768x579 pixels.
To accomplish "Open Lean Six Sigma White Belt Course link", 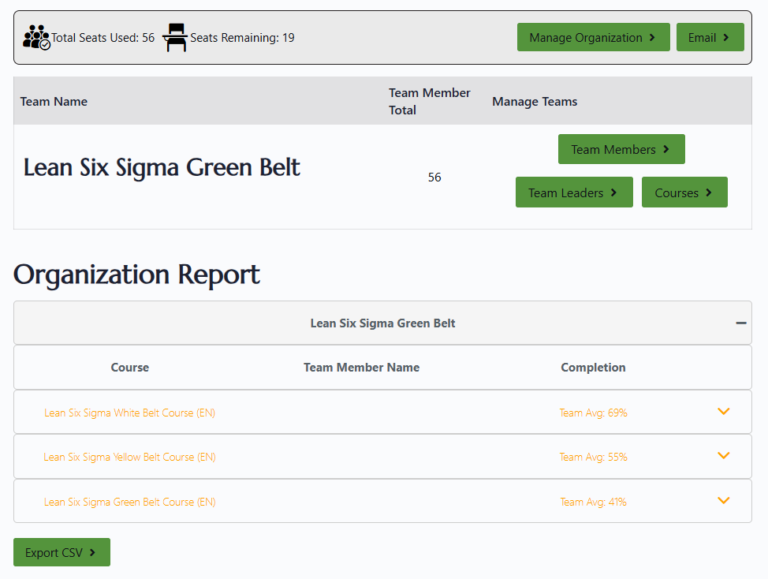I will pyautogui.click(x=130, y=412).
